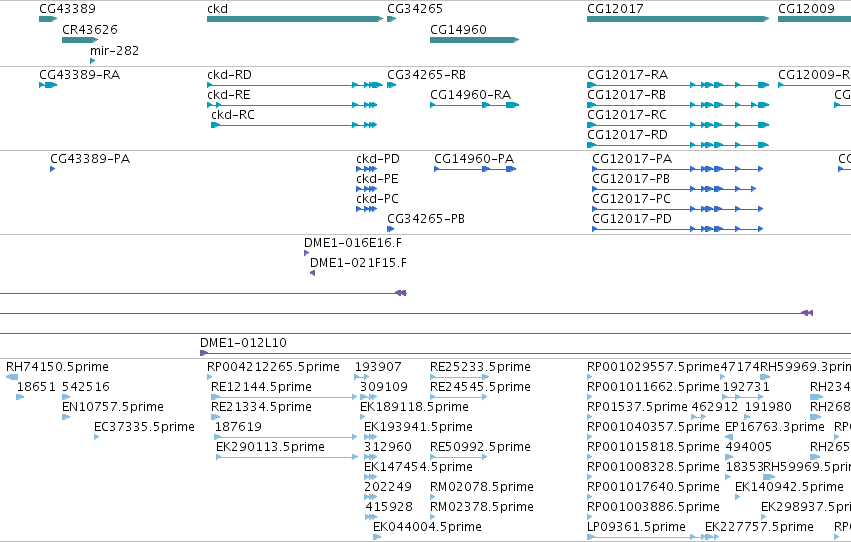Click transcript CG34265-RB
851x542 pixels.
[x=391, y=85]
